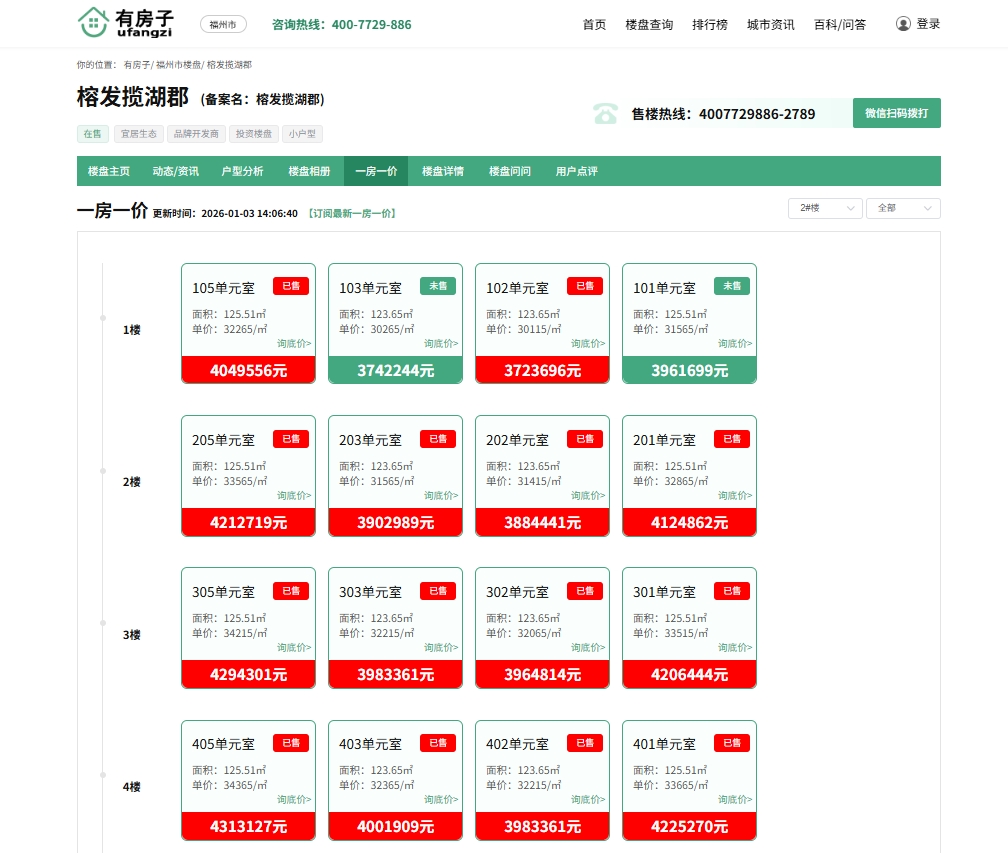Click the telephone icon beside sales hotline
This screenshot has width=1008, height=853.
tap(605, 113)
